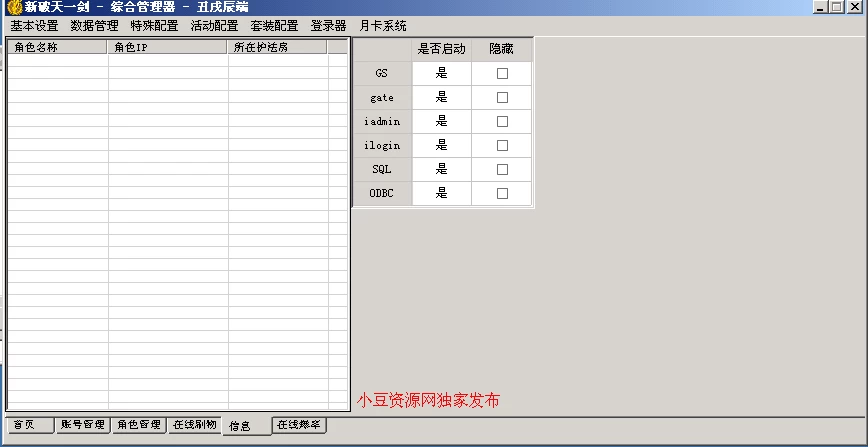Screen dimensions: 868x447
Task: Open the 活动配置 menu
Action: tap(214, 26)
